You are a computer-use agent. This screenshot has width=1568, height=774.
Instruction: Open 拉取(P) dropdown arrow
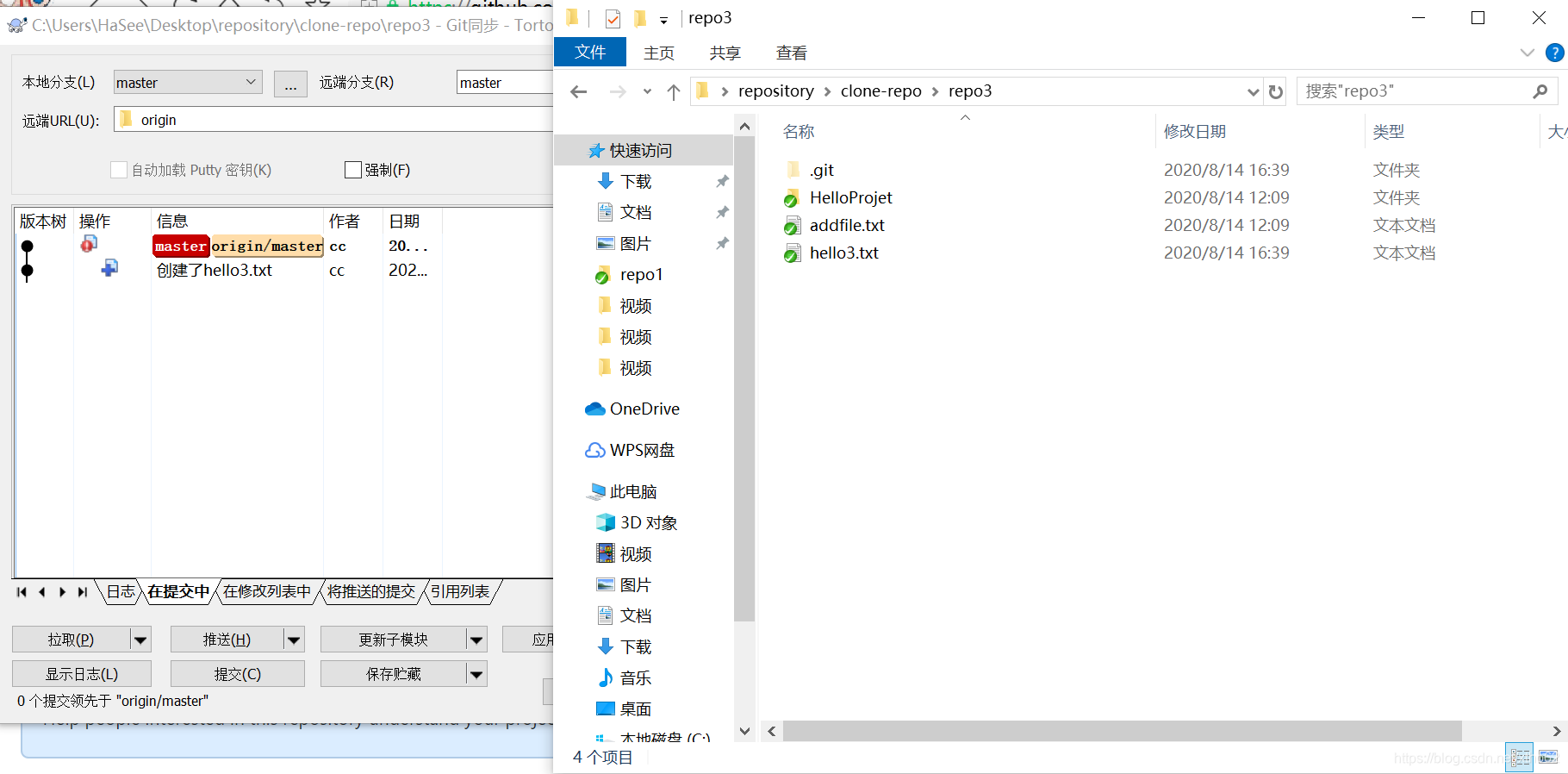[x=141, y=640]
